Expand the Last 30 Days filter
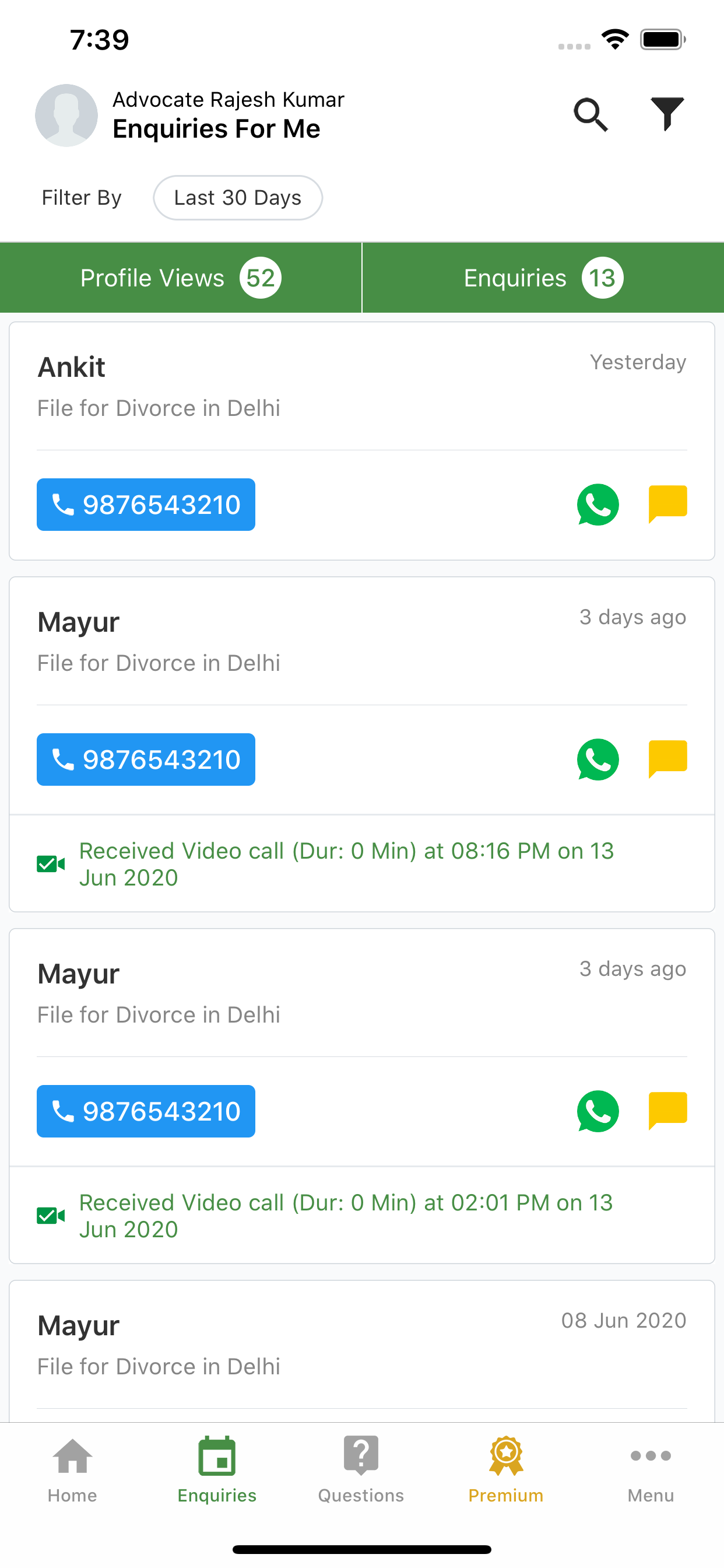724x1568 pixels. [x=238, y=198]
